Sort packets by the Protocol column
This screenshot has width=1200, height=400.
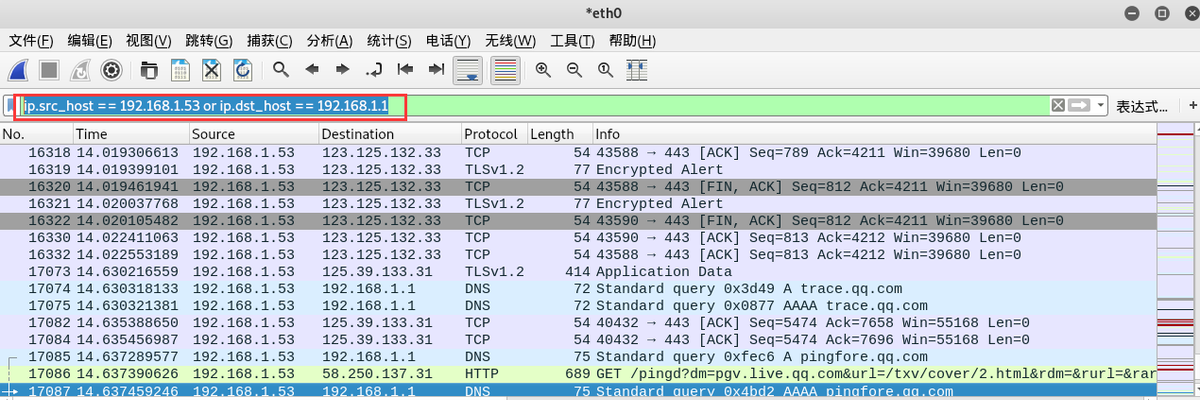click(x=490, y=134)
